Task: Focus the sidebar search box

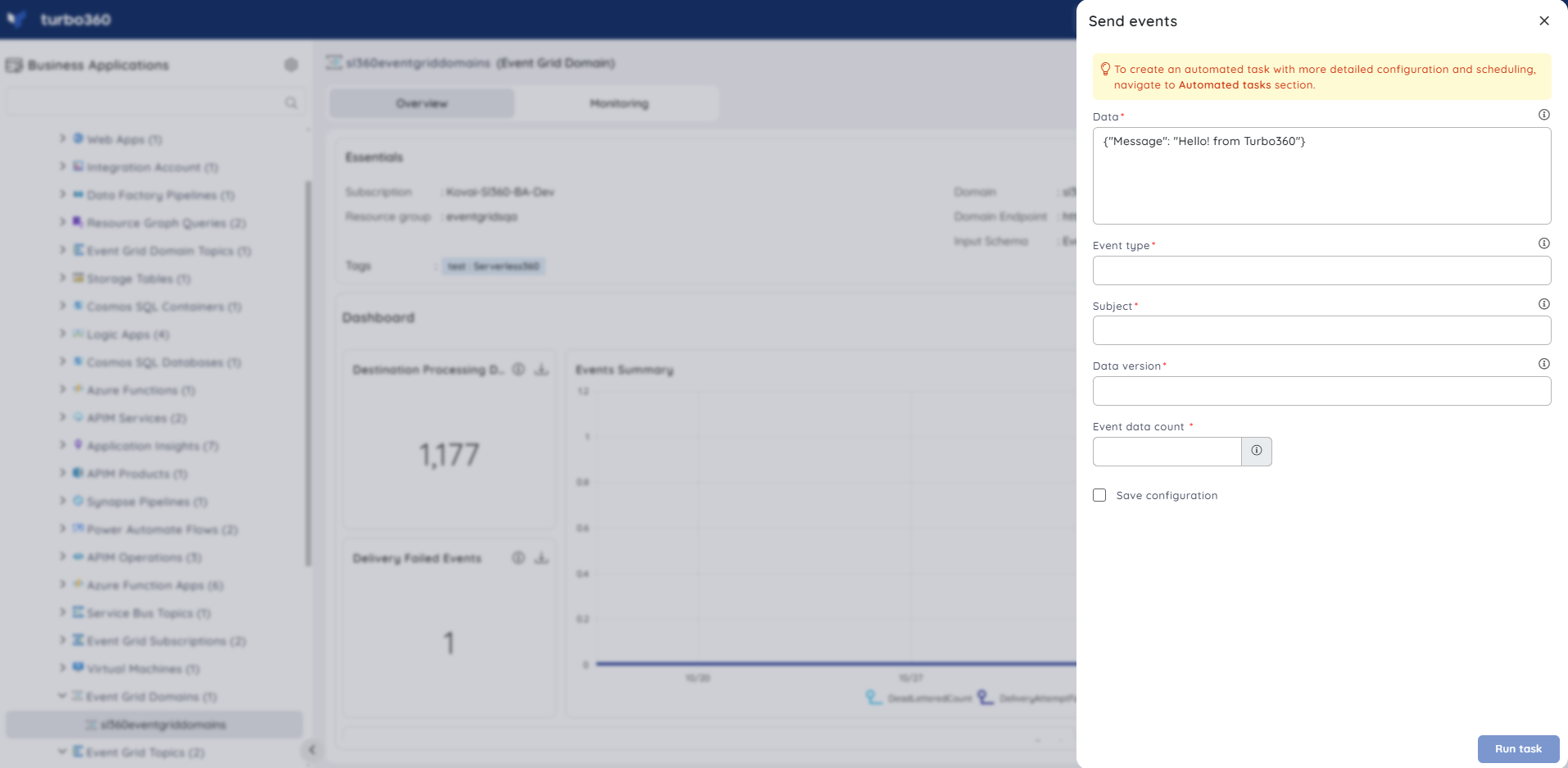Action: [154, 102]
